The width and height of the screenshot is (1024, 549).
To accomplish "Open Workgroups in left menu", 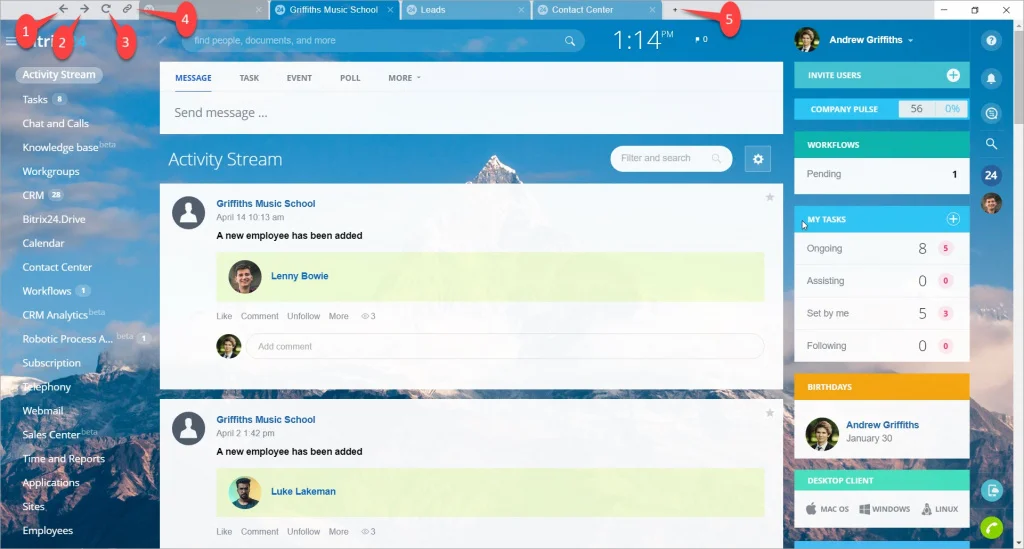I will (51, 171).
